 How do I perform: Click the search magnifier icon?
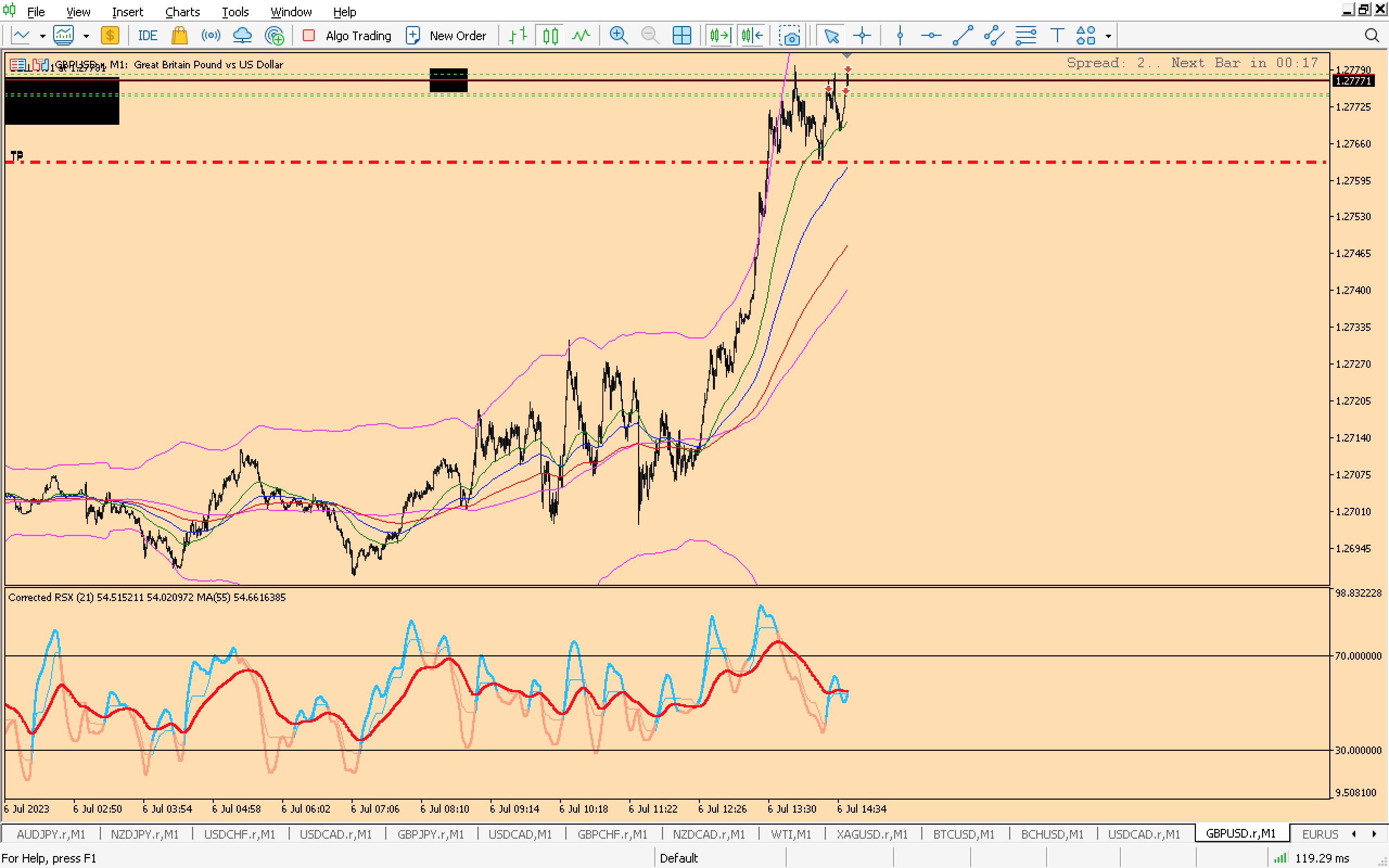(x=1371, y=36)
